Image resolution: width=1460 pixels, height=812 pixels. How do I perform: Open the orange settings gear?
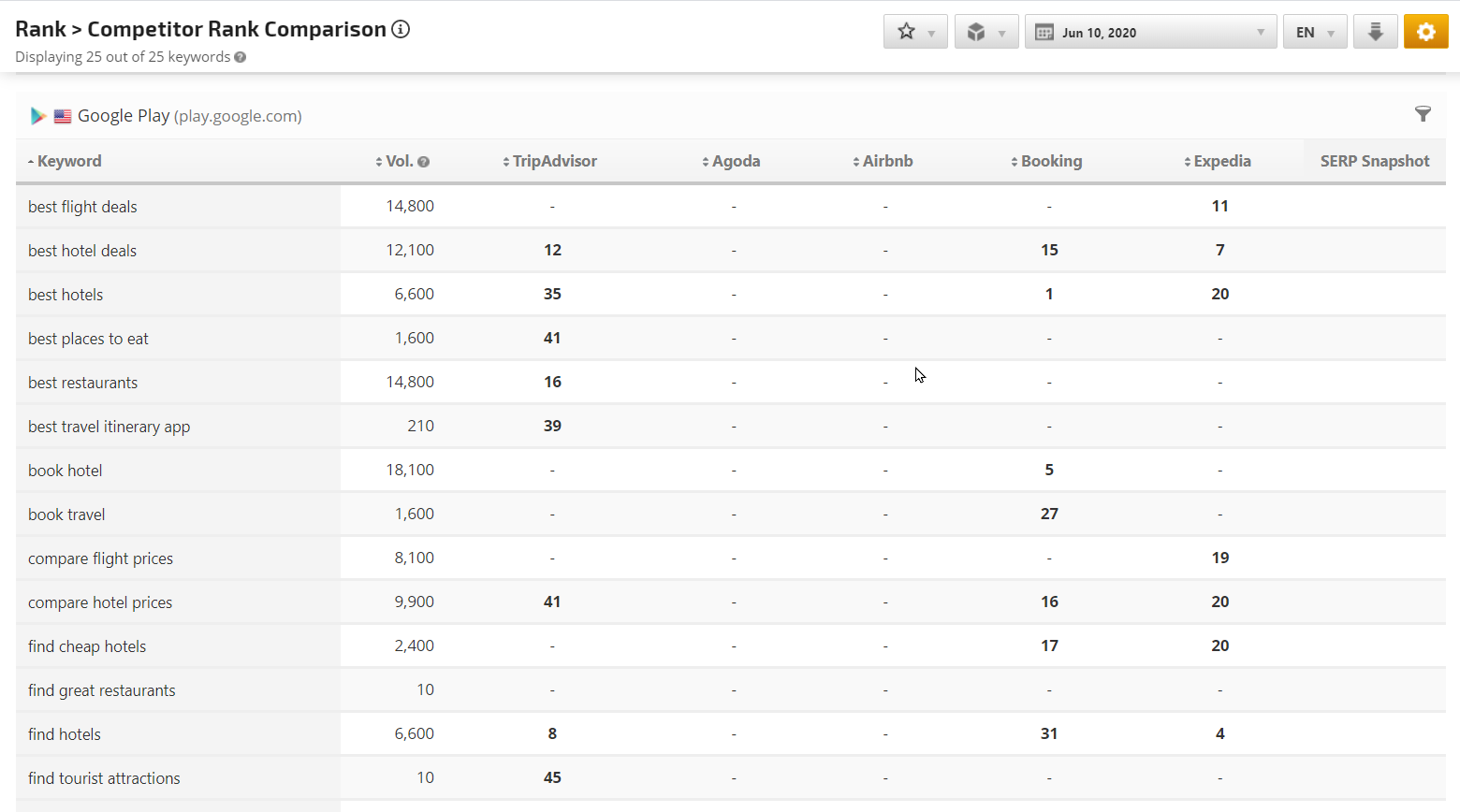click(x=1425, y=32)
